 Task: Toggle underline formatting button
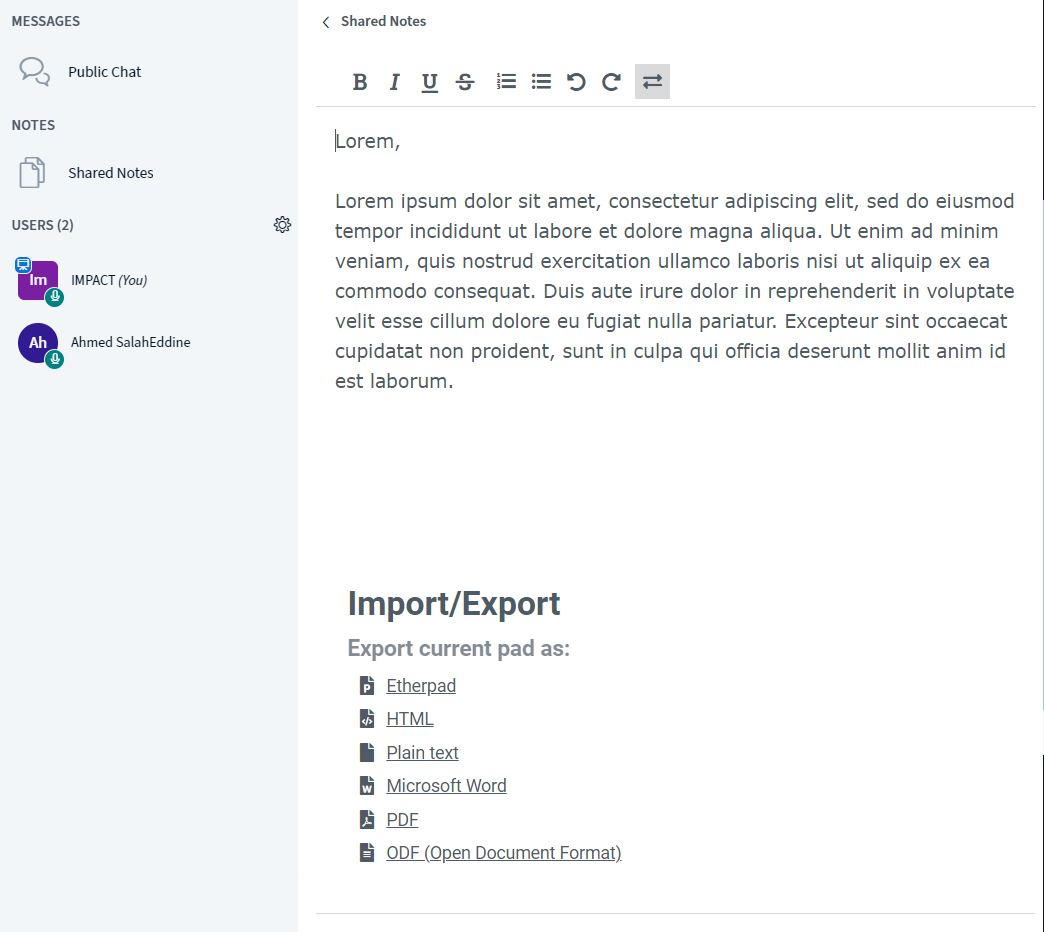pos(430,82)
